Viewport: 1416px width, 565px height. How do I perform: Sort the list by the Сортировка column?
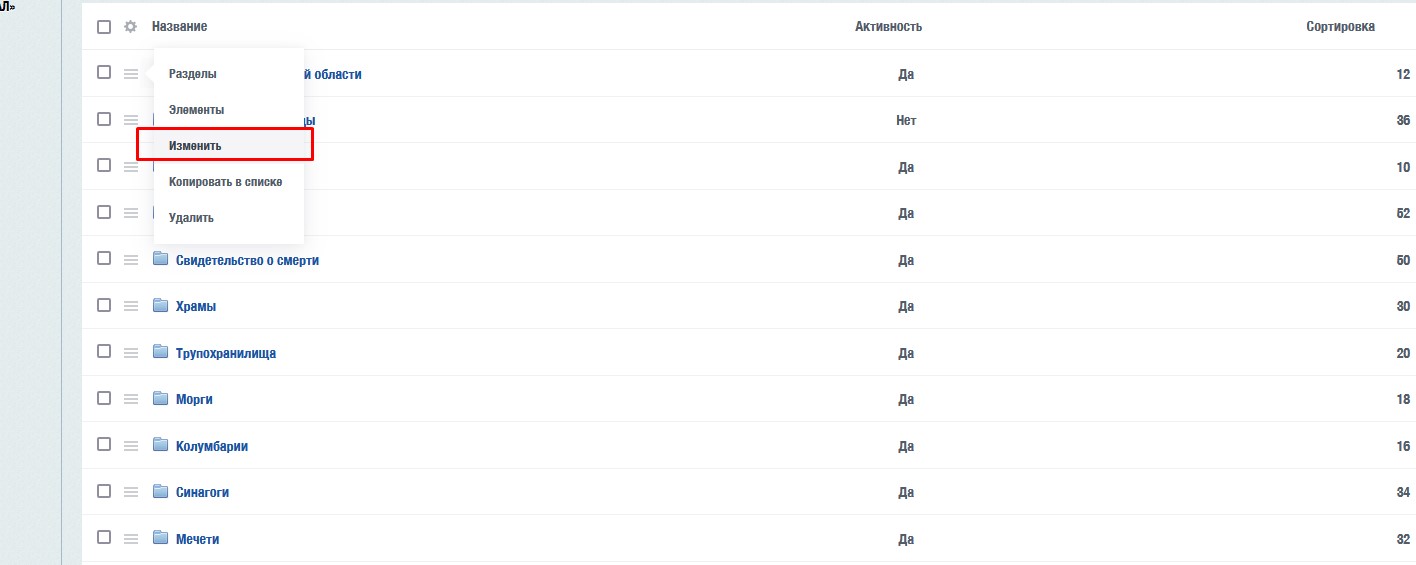[x=1340, y=27]
